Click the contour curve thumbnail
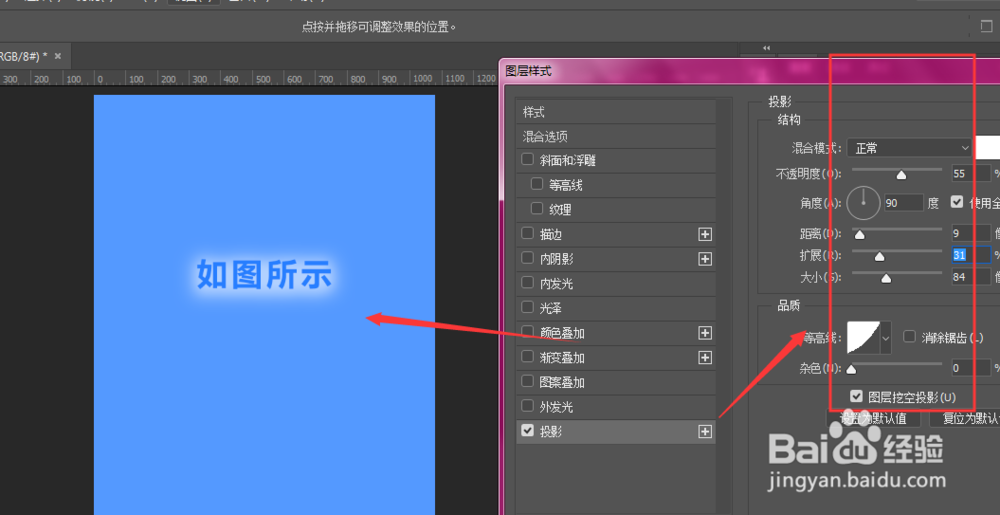Image resolution: width=1000 pixels, height=515 pixels. (x=864, y=337)
